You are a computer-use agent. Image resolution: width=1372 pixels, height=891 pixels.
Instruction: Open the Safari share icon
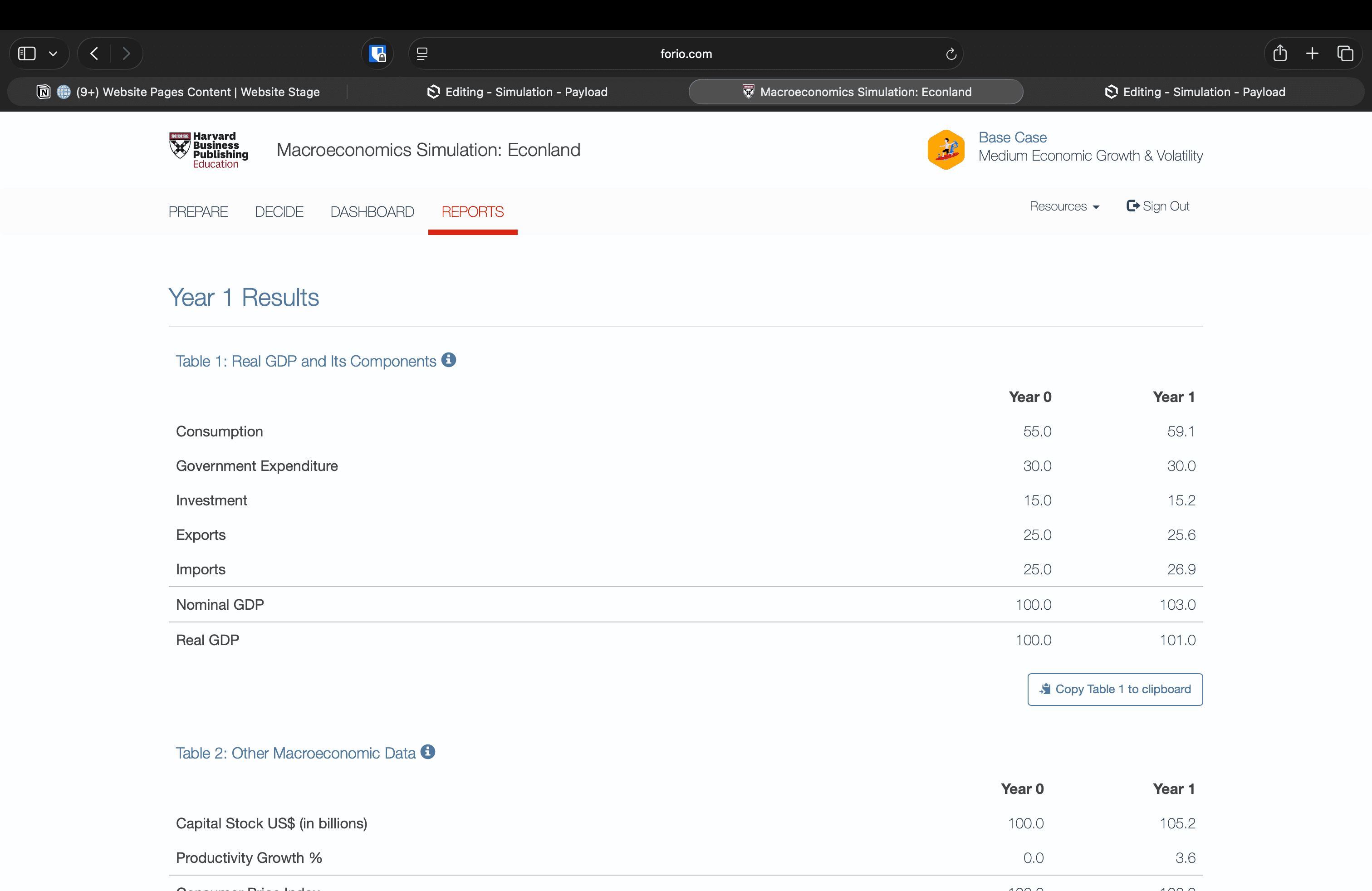(1280, 54)
